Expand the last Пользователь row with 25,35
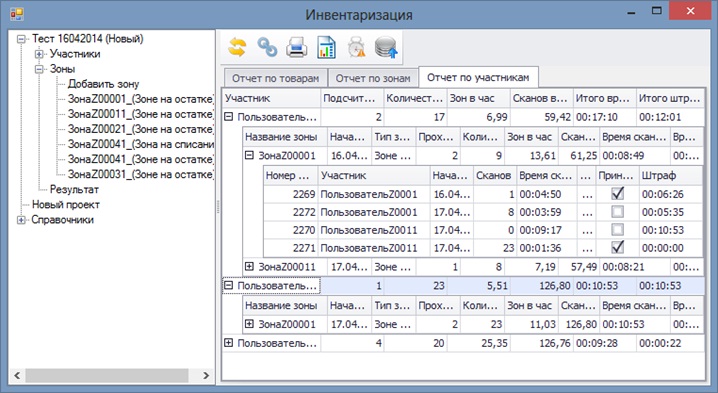 pyautogui.click(x=229, y=343)
